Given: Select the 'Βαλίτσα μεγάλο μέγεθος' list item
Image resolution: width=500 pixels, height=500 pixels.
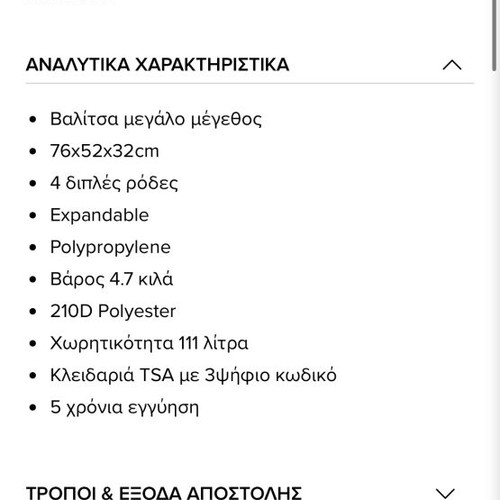Looking at the screenshot, I should click(x=156, y=119).
